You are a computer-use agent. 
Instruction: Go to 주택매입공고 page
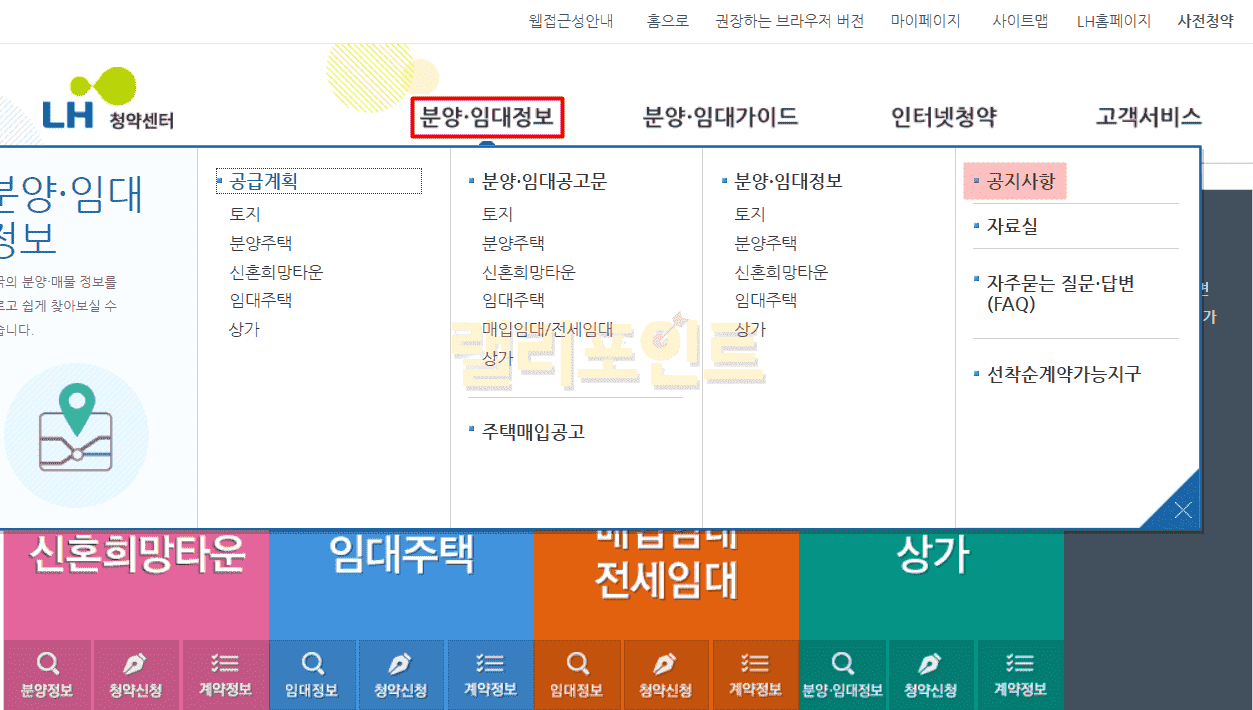click(x=533, y=432)
